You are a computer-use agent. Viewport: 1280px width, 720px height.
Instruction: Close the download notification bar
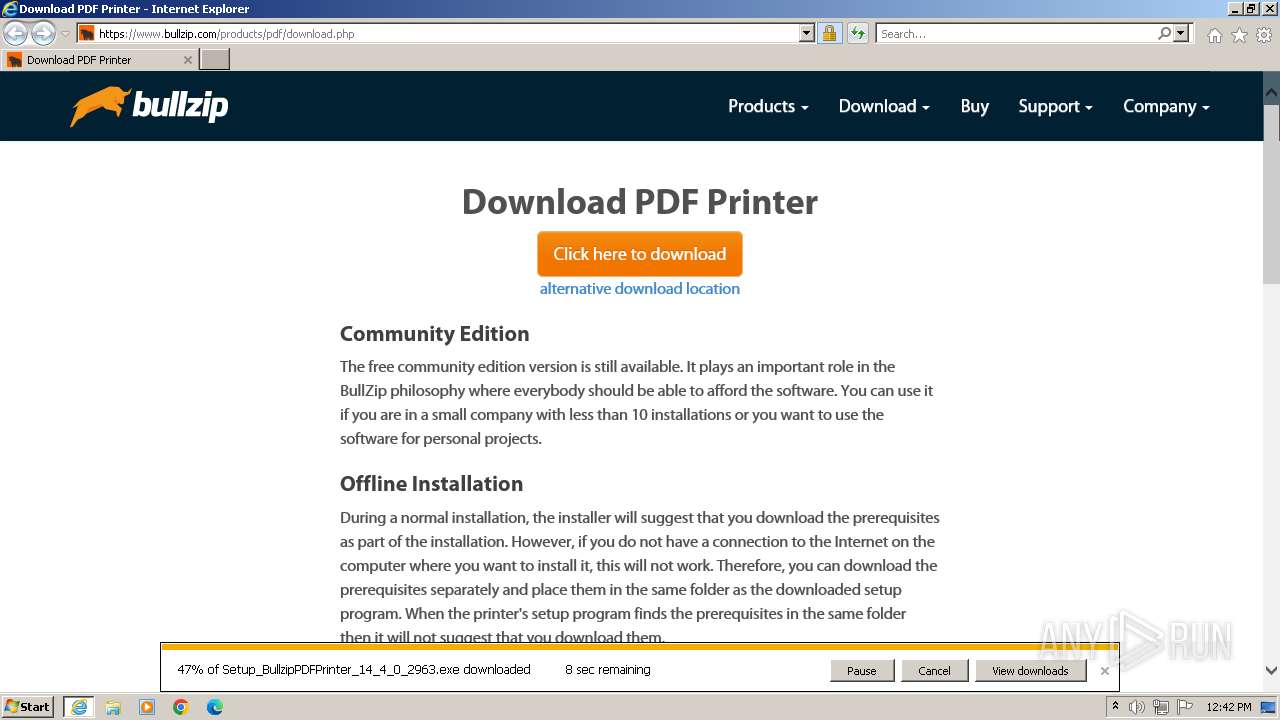click(x=1104, y=671)
